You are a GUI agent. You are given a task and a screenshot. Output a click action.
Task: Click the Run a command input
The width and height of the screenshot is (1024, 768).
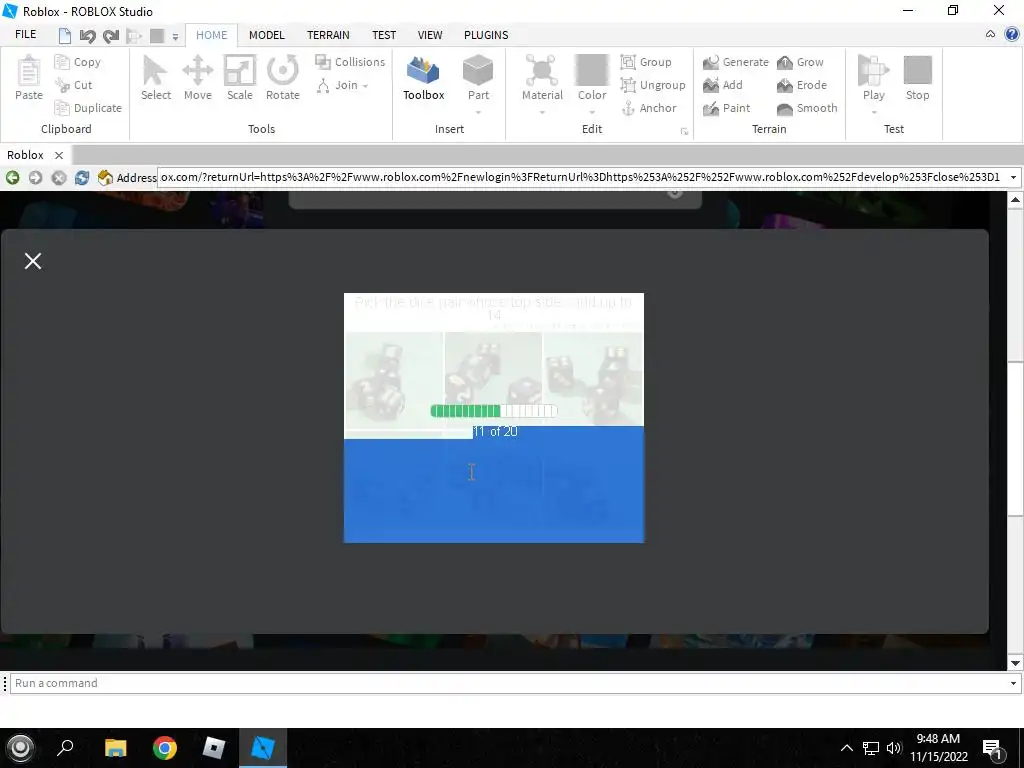coord(509,683)
